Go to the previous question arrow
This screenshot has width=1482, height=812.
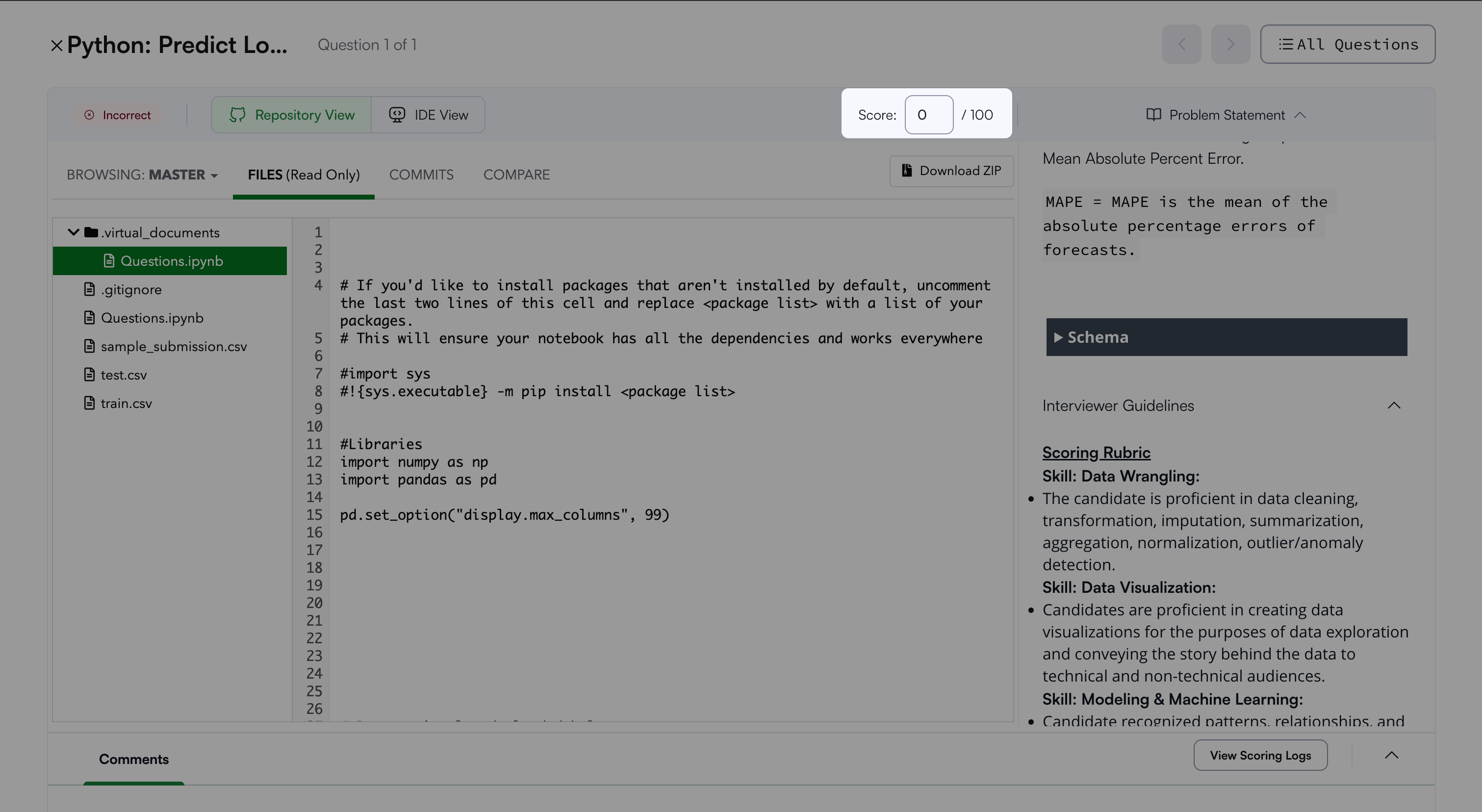(x=1181, y=44)
